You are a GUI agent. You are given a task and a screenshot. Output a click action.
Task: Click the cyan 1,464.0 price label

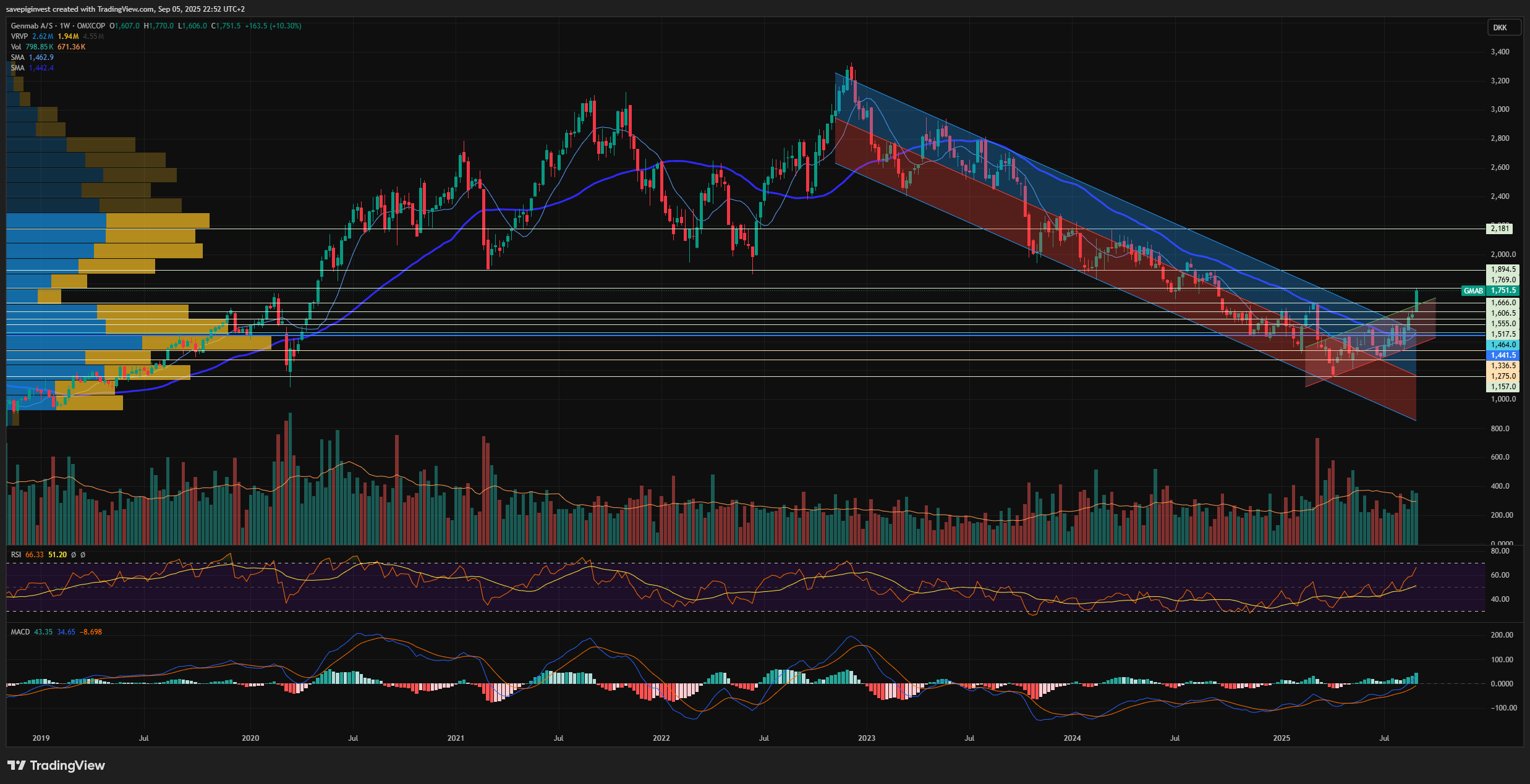point(1503,345)
